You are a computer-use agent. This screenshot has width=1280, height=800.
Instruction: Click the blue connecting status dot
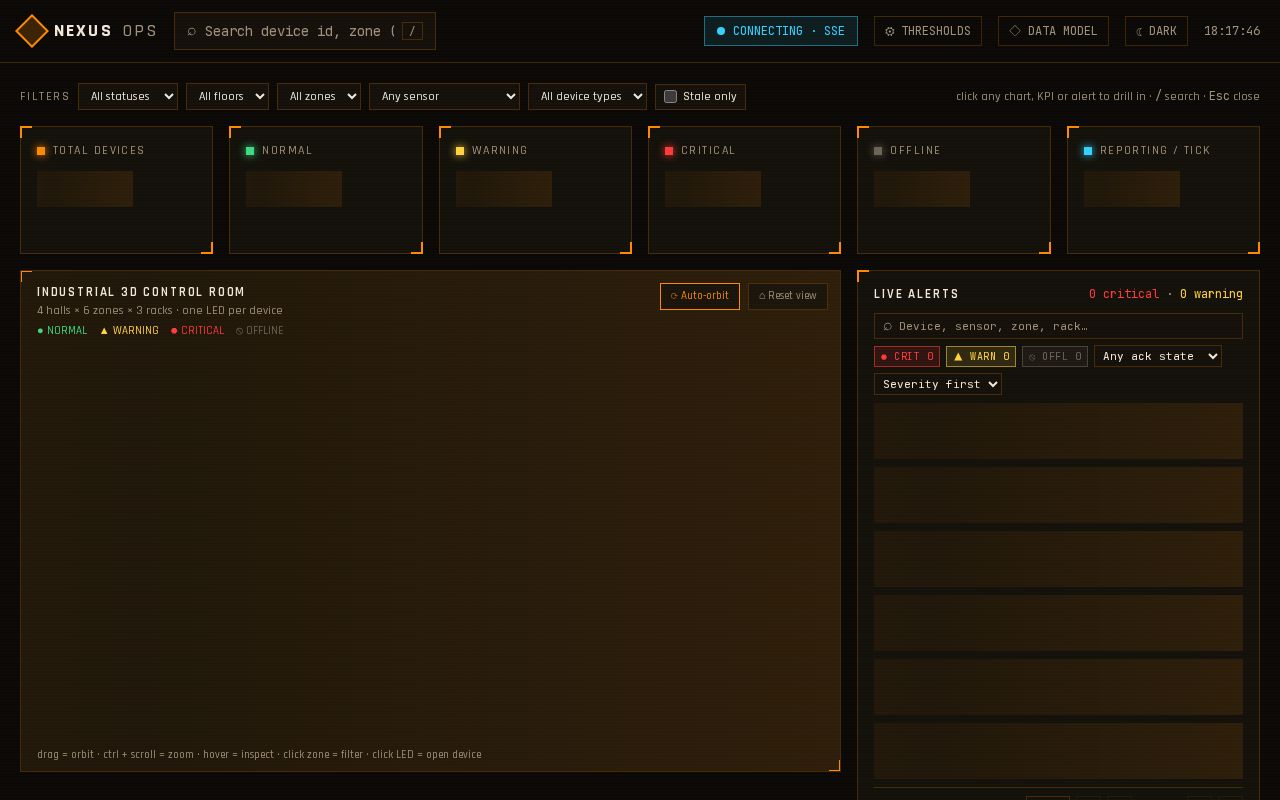click(721, 31)
